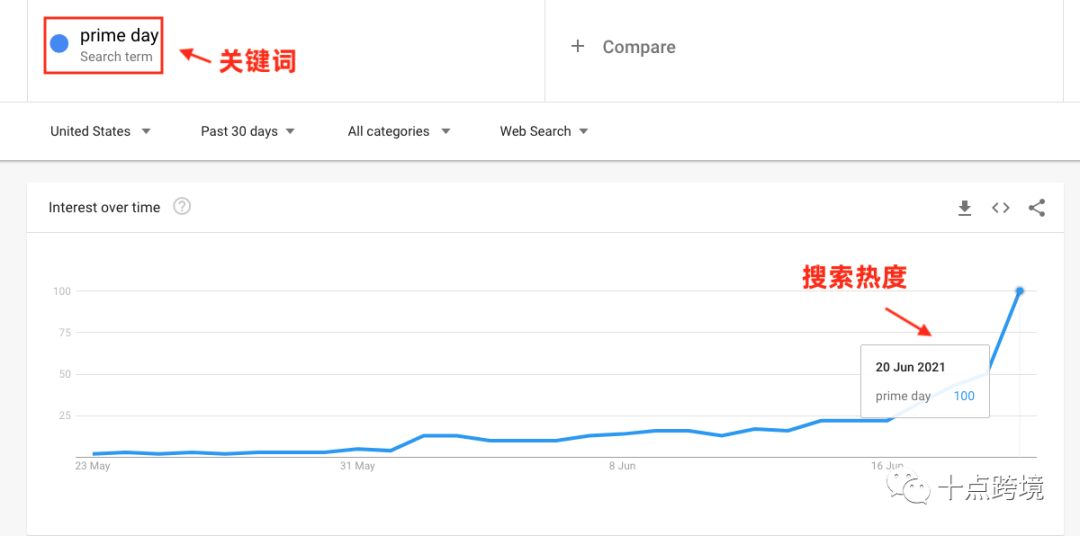Change the Web Search type dropdown
This screenshot has height=536, width=1080.
(x=544, y=131)
